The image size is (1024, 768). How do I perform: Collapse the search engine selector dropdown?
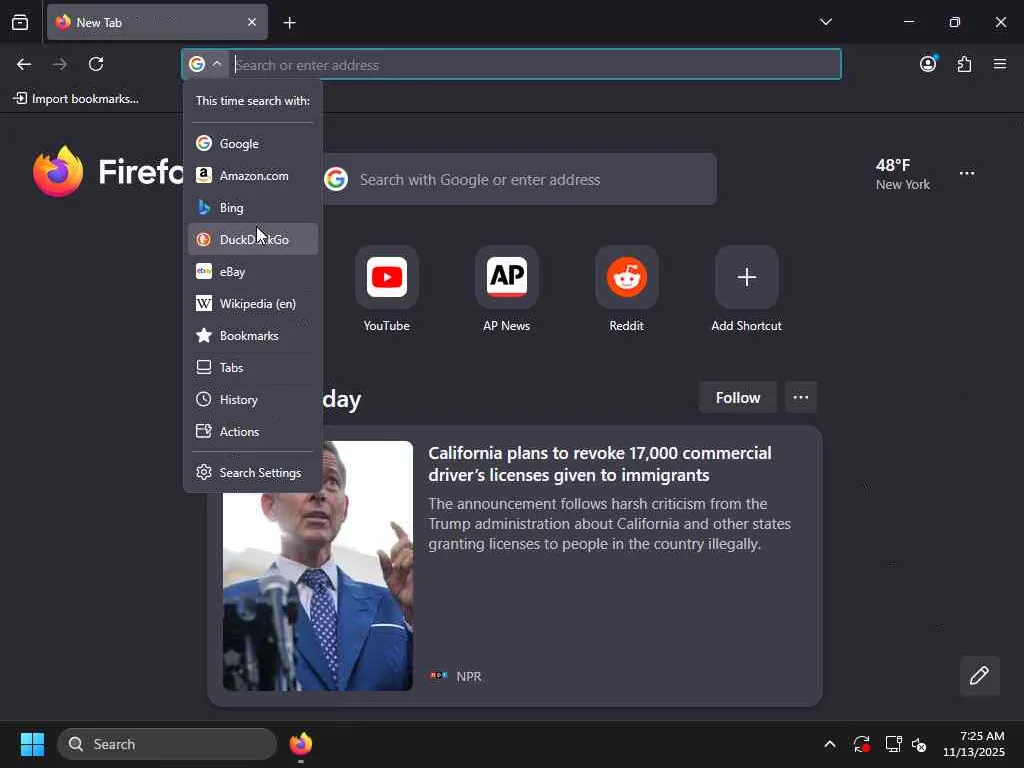(206, 64)
